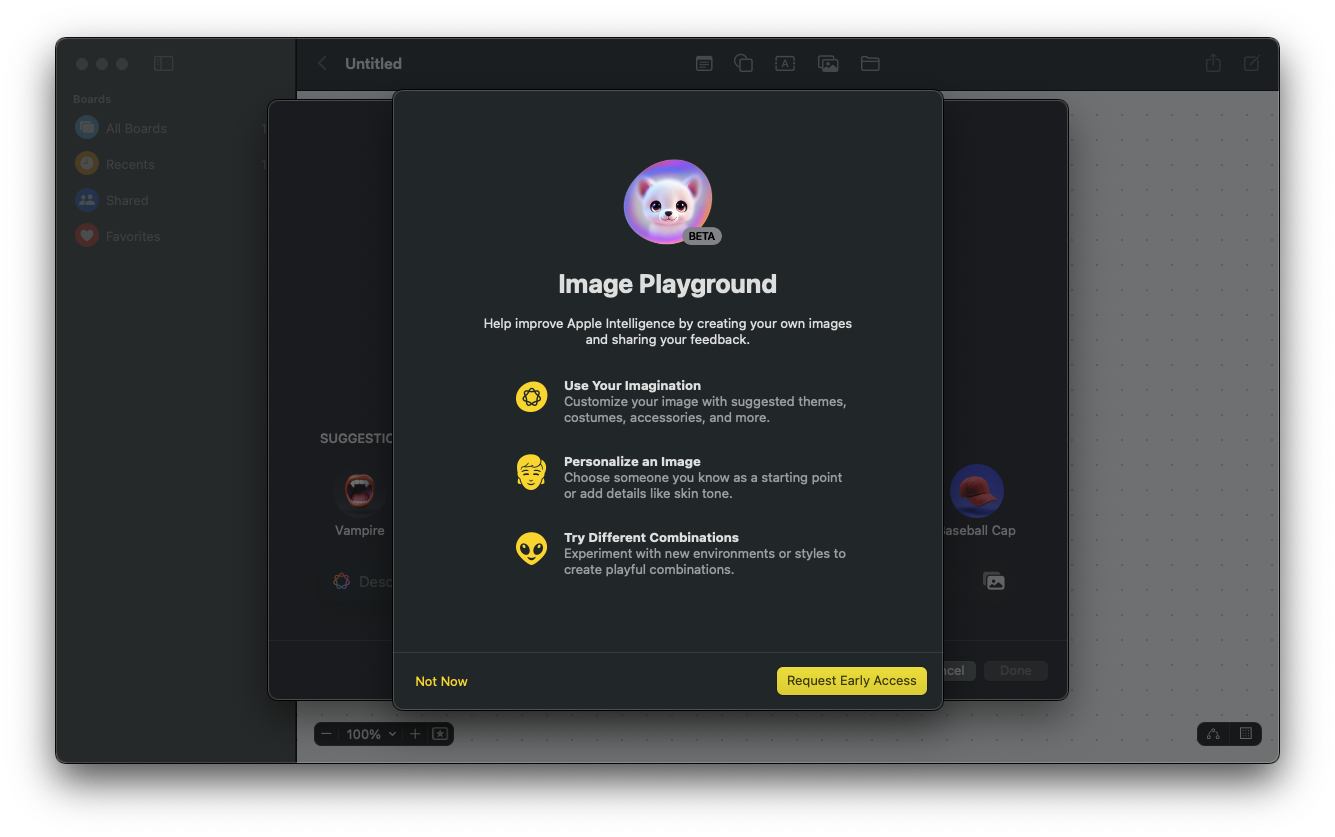Click the Describe an image input field
The height and width of the screenshot is (837, 1335).
pos(362,581)
